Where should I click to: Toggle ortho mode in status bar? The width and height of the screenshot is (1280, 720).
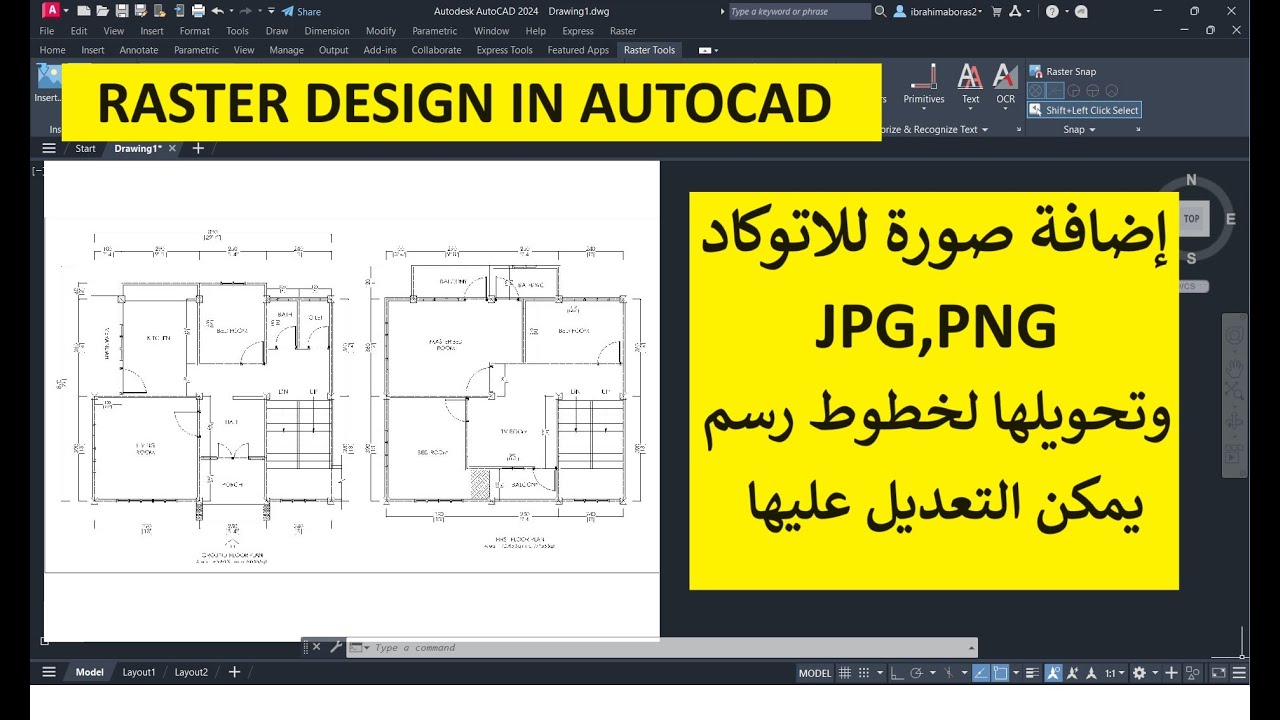click(x=896, y=673)
